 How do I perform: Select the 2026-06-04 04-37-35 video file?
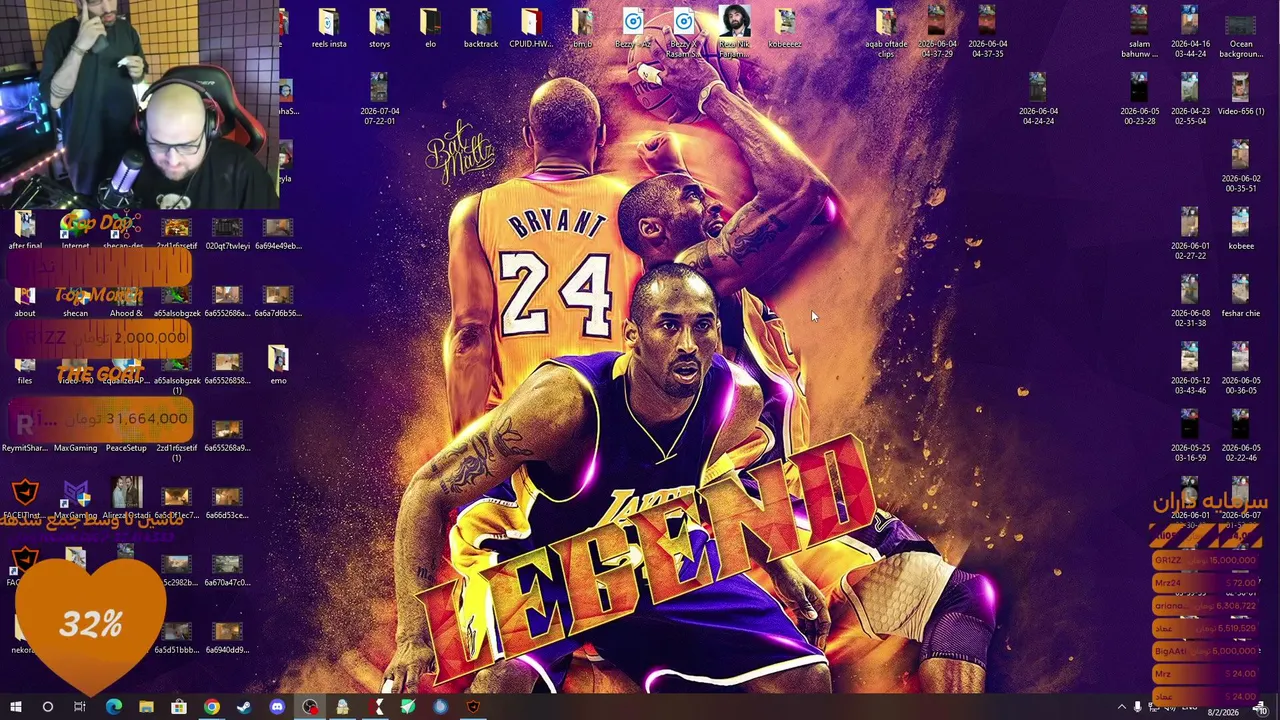[987, 33]
